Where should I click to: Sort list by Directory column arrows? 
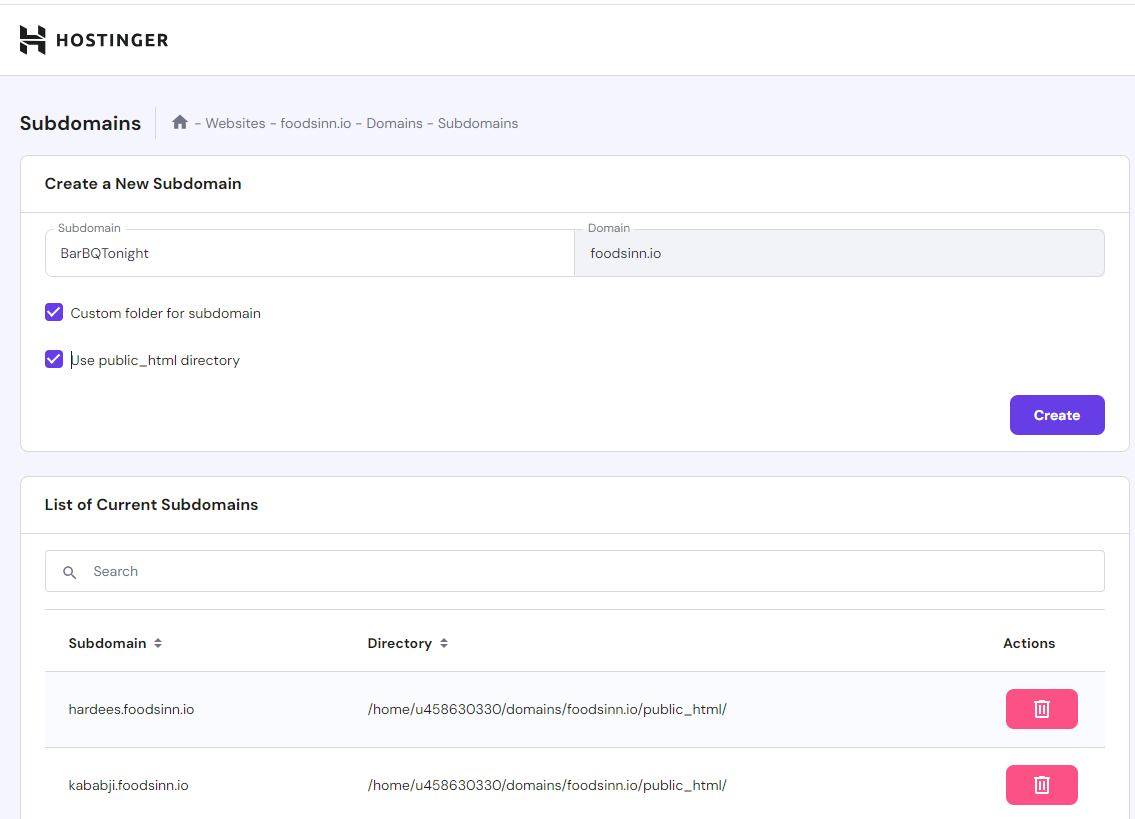[444, 644]
